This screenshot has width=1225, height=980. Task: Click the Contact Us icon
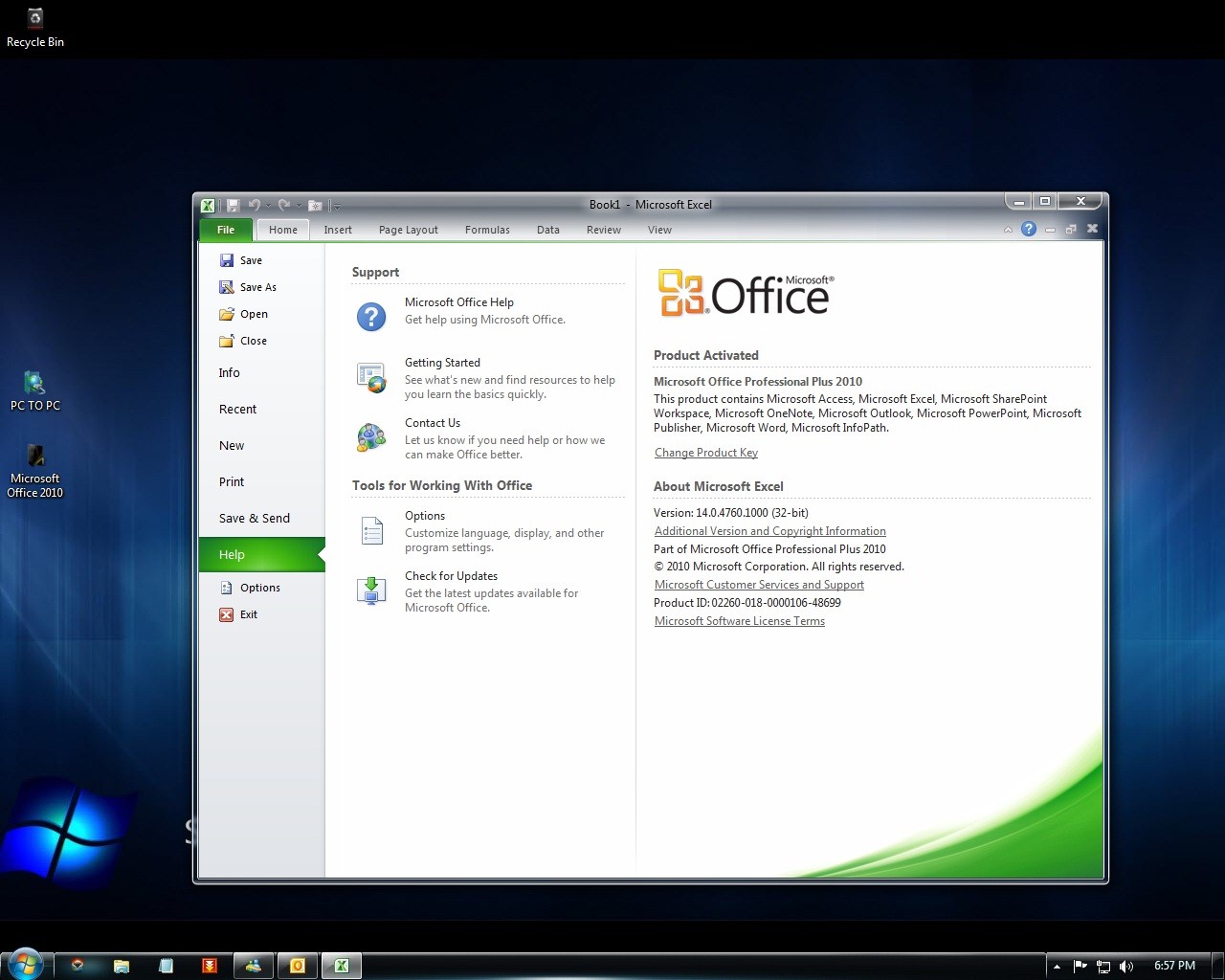(371, 437)
